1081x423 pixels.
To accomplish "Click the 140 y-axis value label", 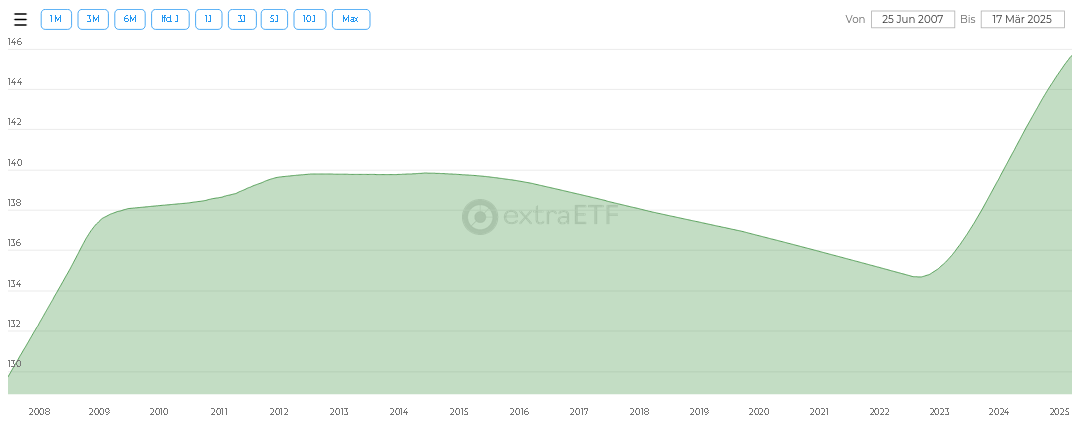I will 15,163.
